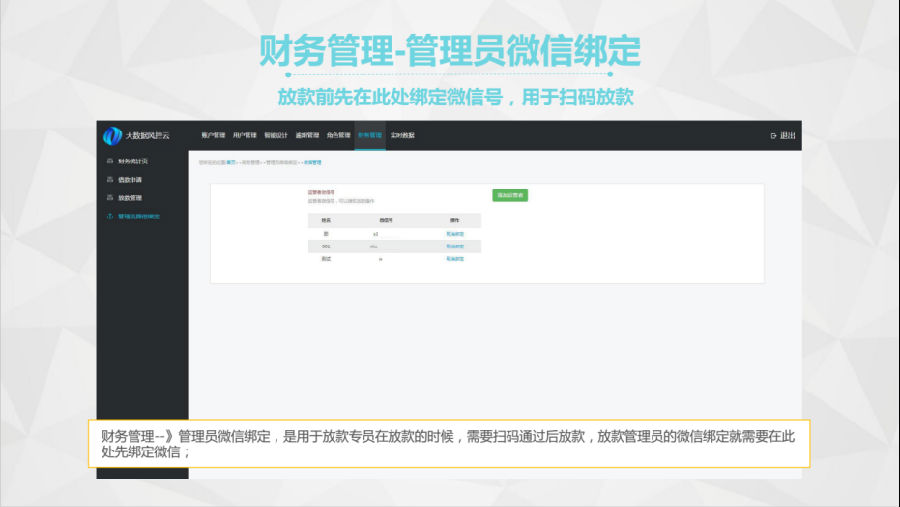Select the active 财务管理 menu tab
The image size is (900, 507).
tap(370, 135)
